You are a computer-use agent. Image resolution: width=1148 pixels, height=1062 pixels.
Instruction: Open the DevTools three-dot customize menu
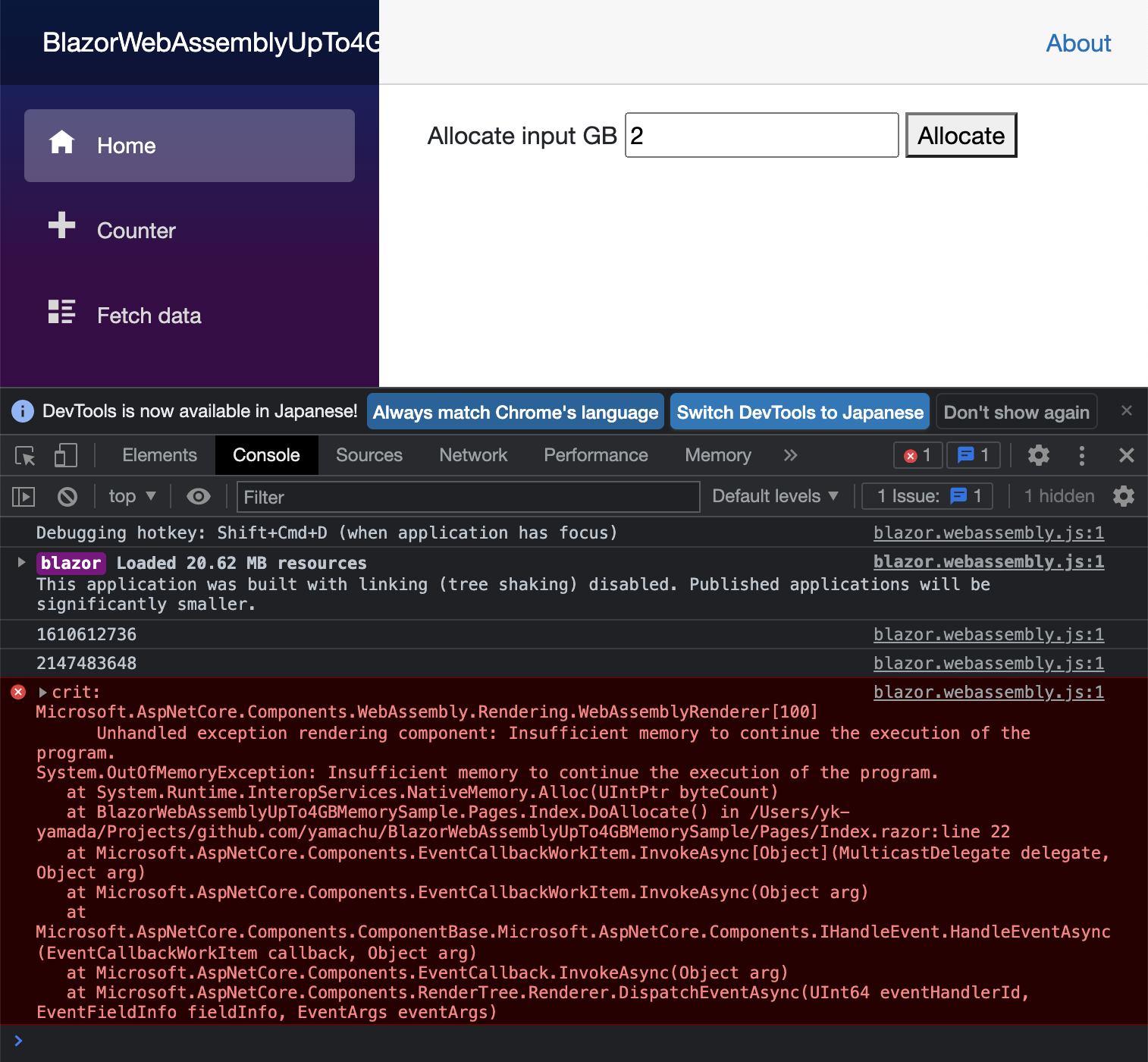pos(1082,455)
